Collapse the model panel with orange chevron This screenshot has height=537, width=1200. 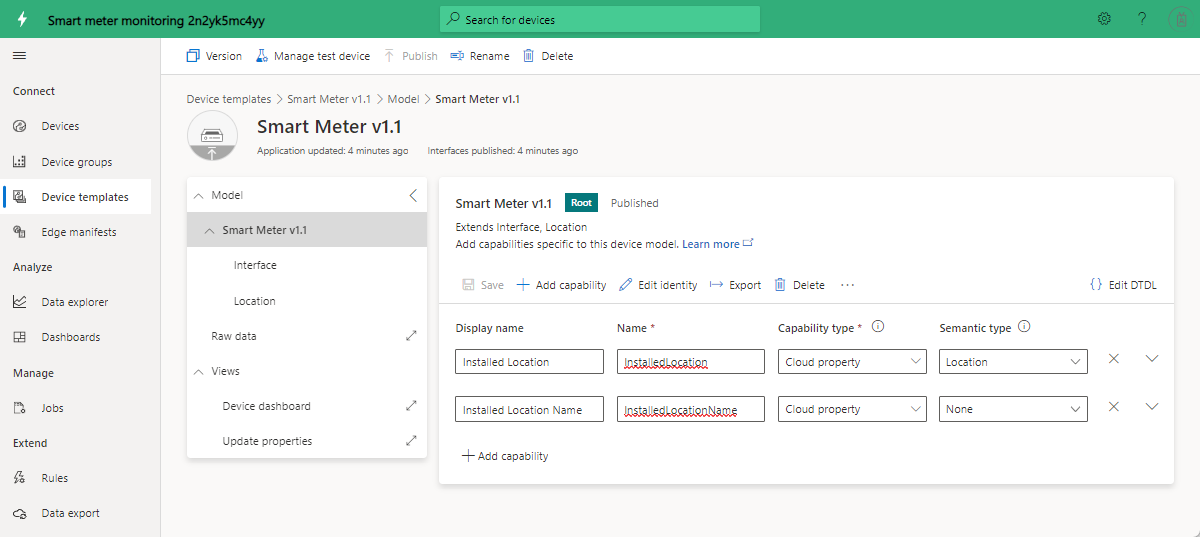point(413,195)
